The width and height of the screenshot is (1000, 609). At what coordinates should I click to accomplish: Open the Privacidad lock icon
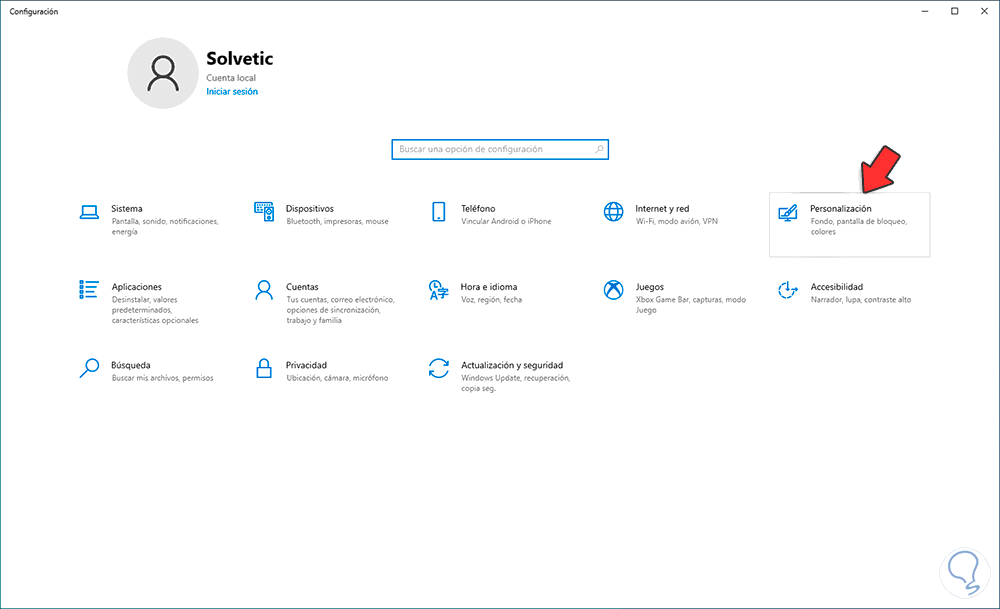(264, 368)
